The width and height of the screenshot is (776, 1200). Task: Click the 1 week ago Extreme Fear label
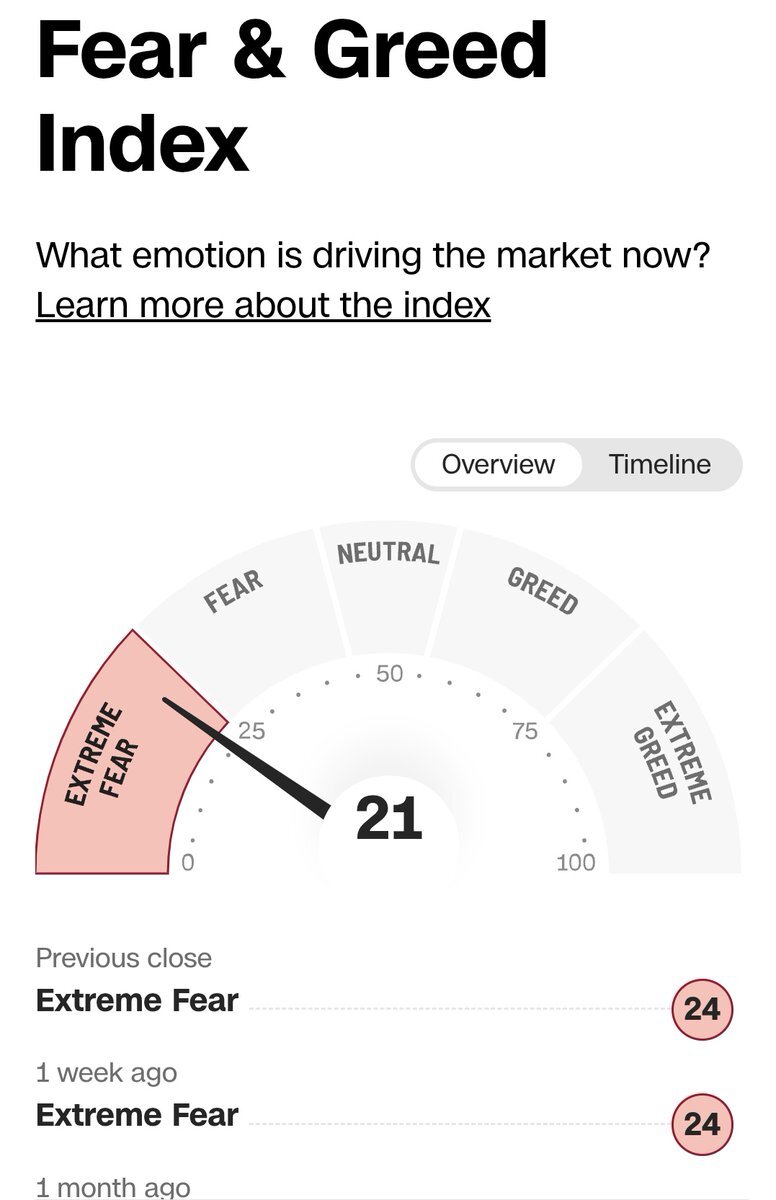point(137,1114)
